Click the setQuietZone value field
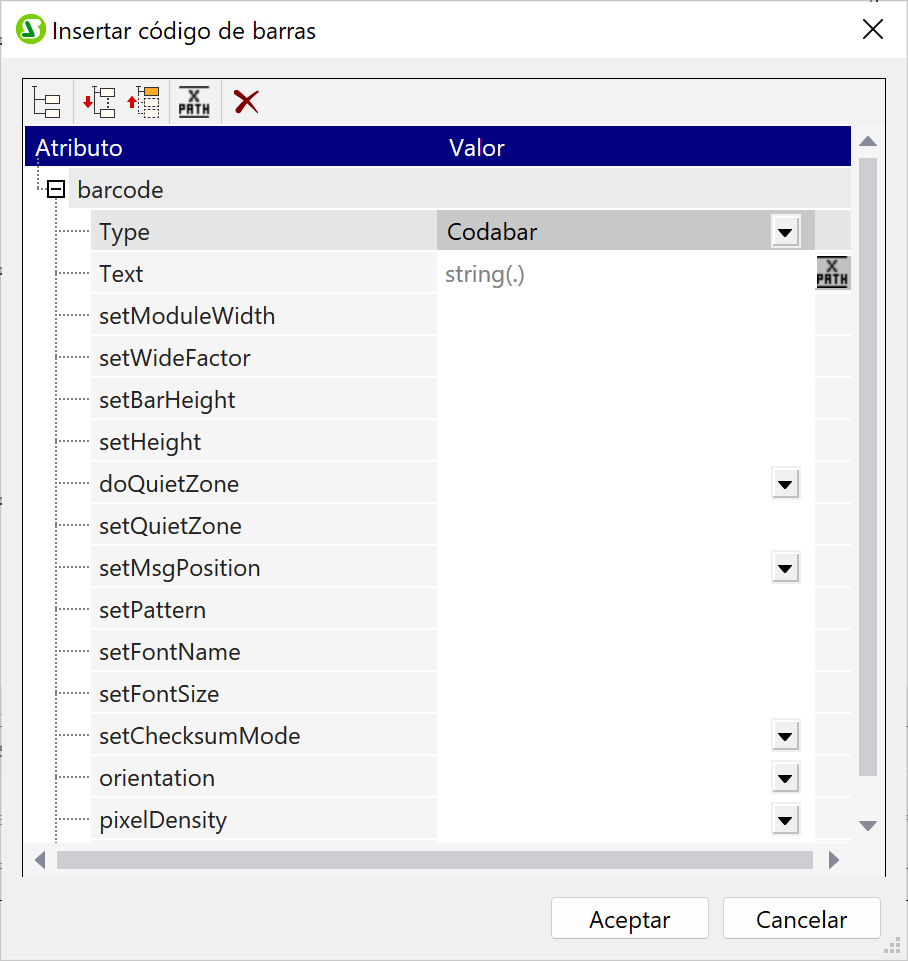Viewport: 908px width, 961px height. click(x=626, y=526)
